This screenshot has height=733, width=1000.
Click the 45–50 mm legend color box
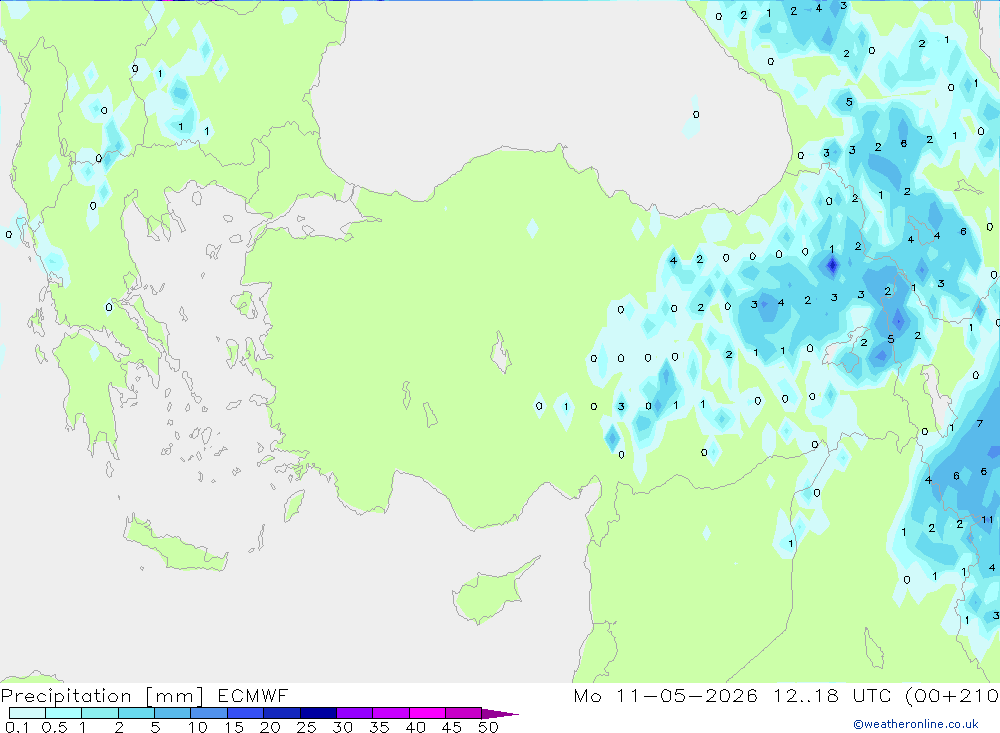[464, 713]
